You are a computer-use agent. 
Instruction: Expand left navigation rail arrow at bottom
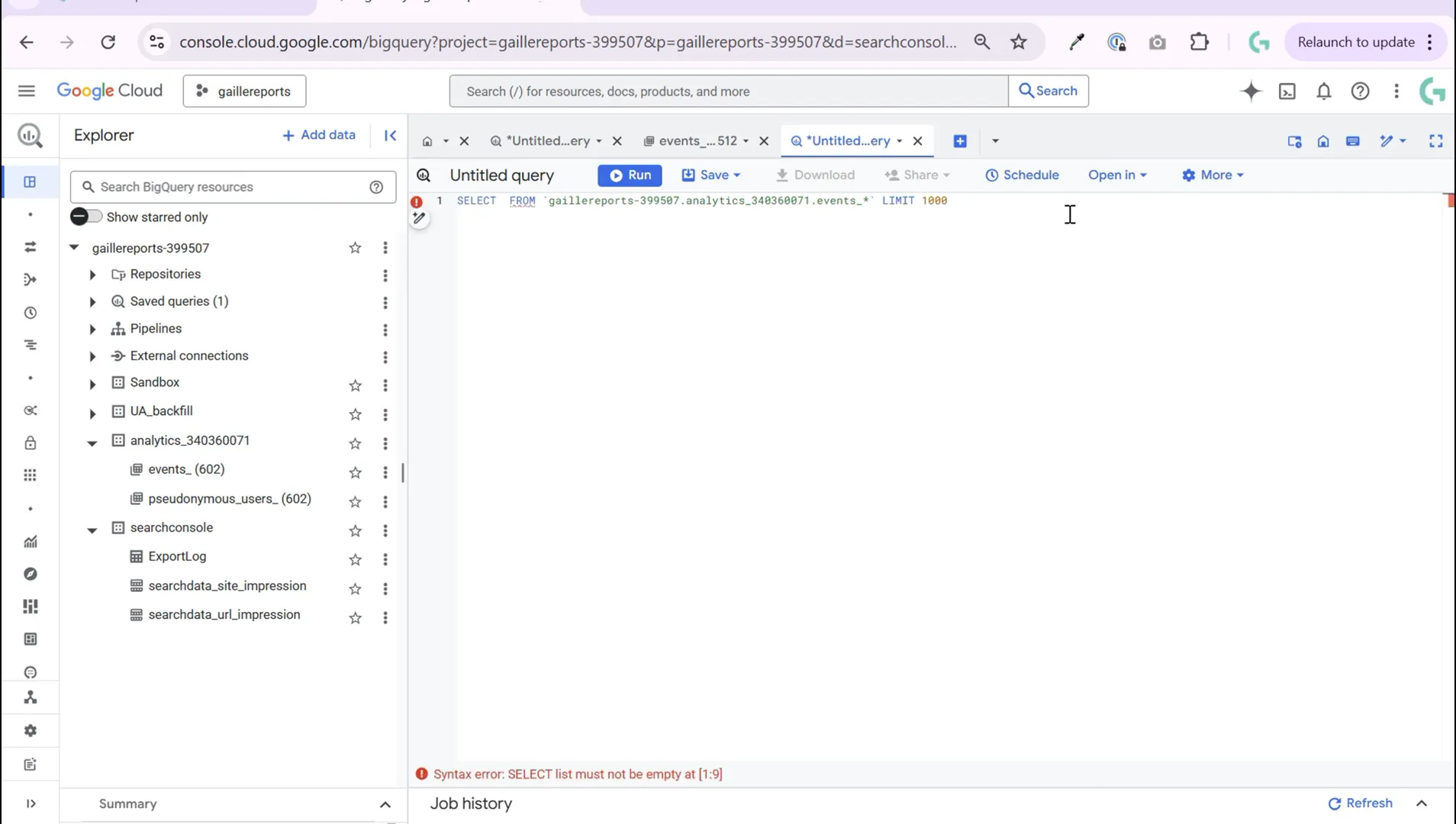31,803
